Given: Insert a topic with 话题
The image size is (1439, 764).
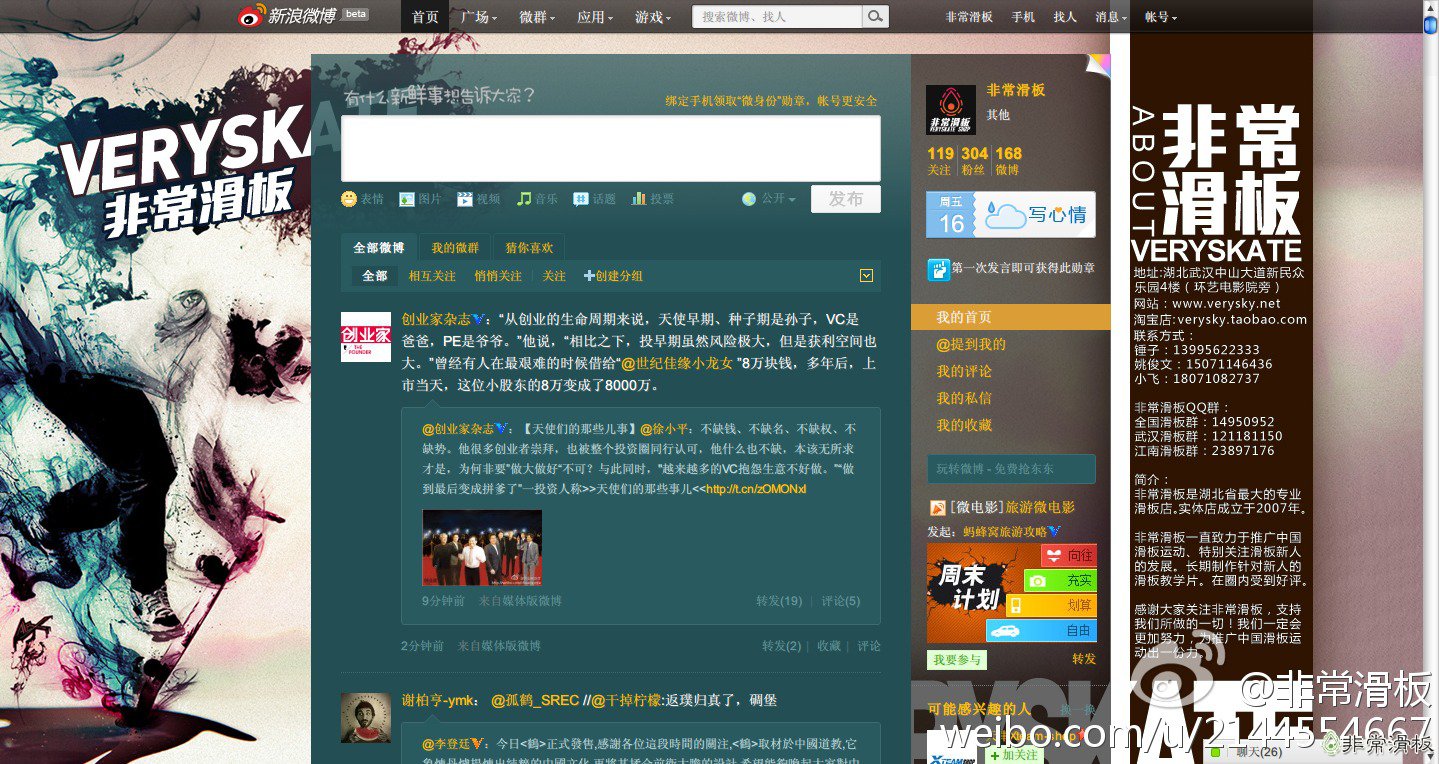Looking at the screenshot, I should (x=595, y=199).
